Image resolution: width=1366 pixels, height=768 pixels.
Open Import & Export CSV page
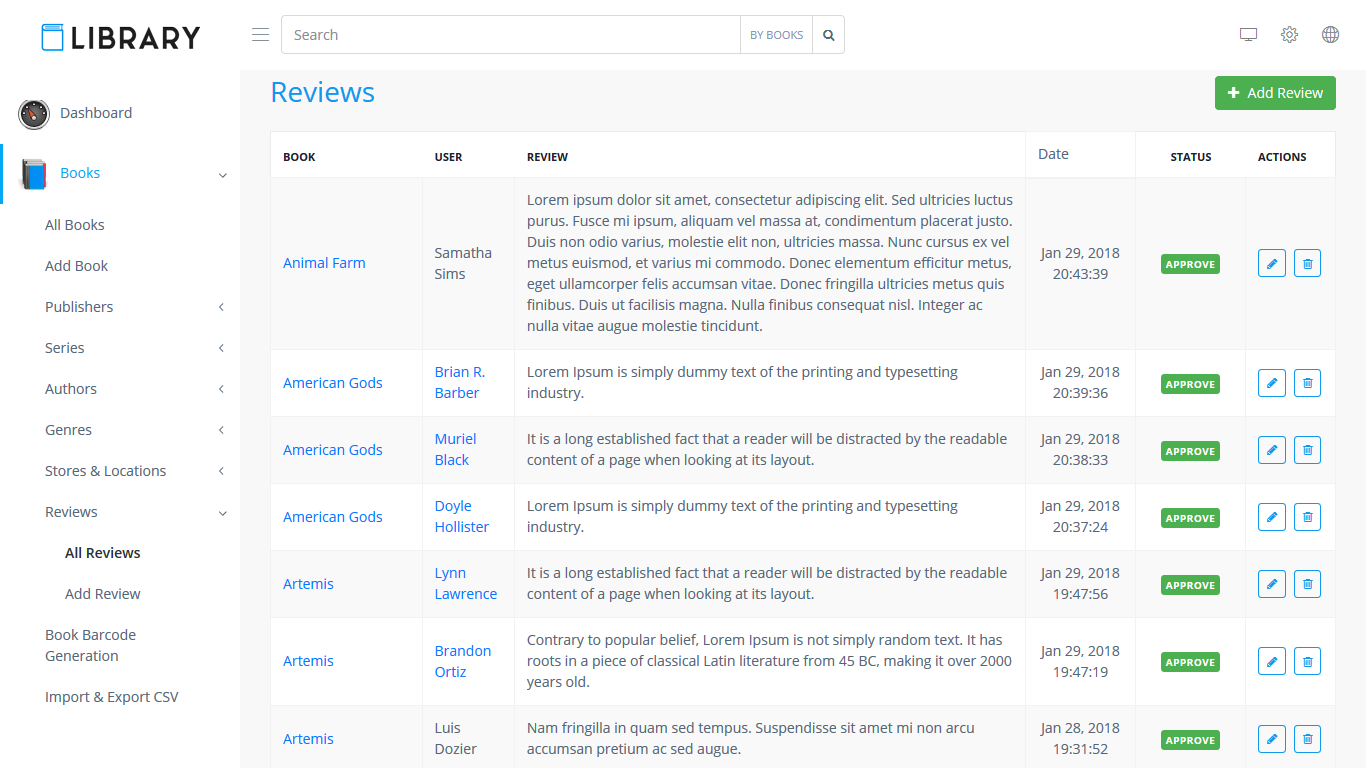[111, 697]
